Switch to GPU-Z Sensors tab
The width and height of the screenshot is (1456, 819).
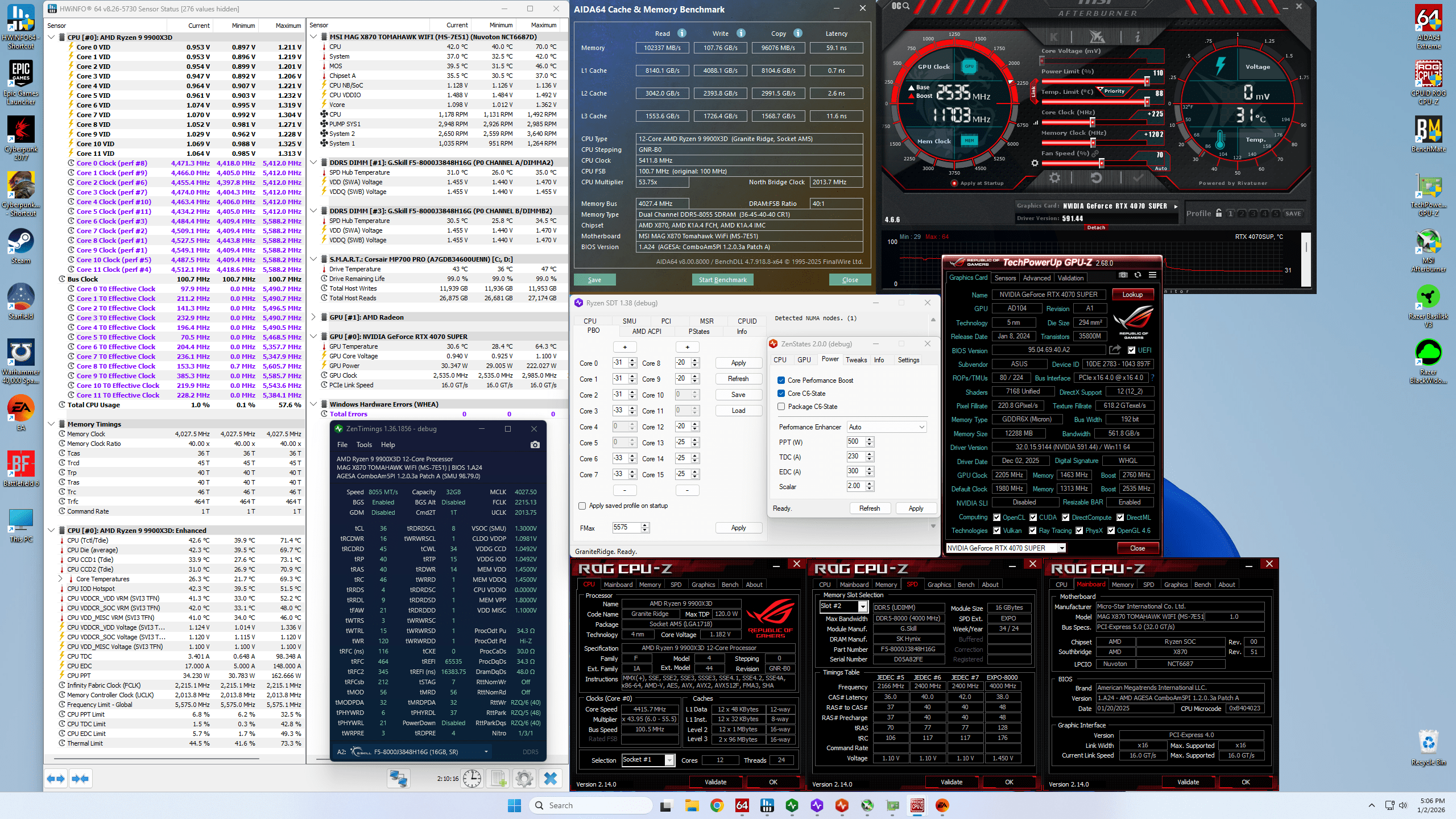[1005, 278]
